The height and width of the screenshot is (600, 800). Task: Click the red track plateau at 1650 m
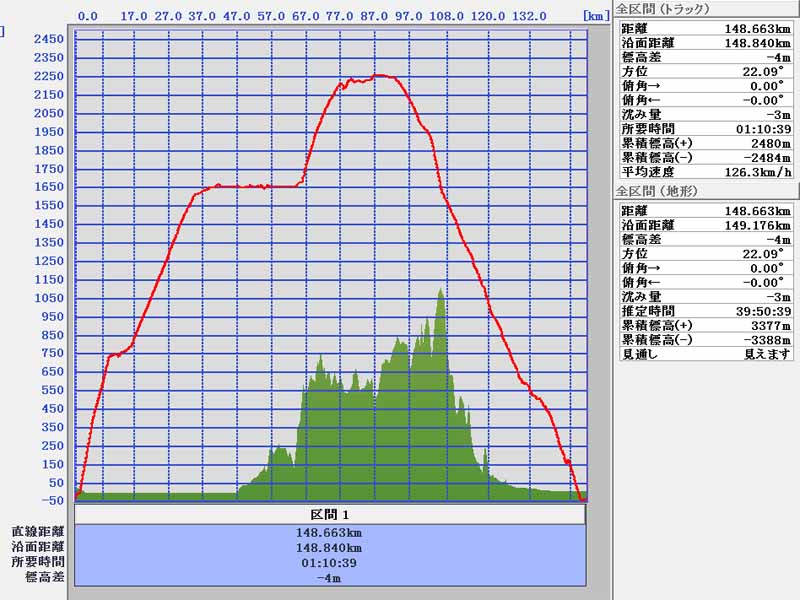250,186
